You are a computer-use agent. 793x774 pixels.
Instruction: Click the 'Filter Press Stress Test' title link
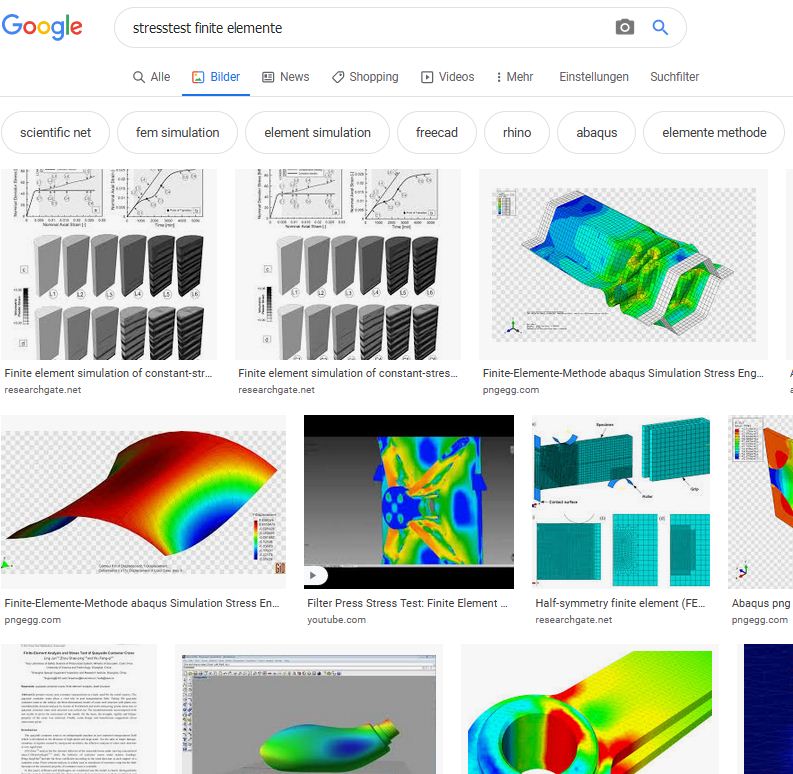[408, 604]
